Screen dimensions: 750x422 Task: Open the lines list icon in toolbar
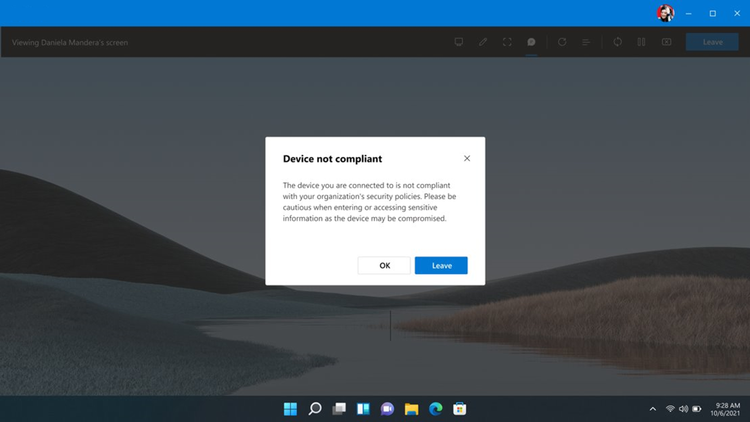click(586, 42)
